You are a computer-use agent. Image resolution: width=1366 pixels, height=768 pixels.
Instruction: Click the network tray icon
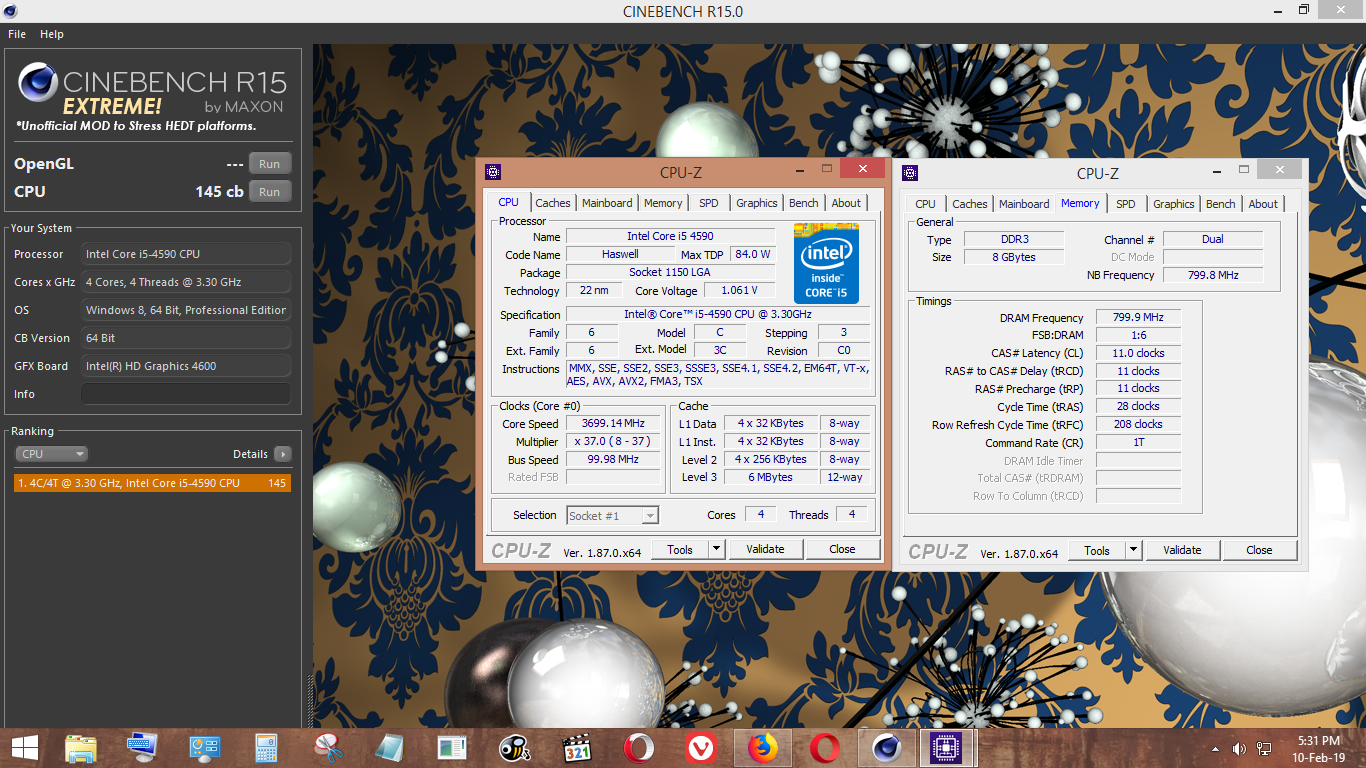coord(1264,748)
